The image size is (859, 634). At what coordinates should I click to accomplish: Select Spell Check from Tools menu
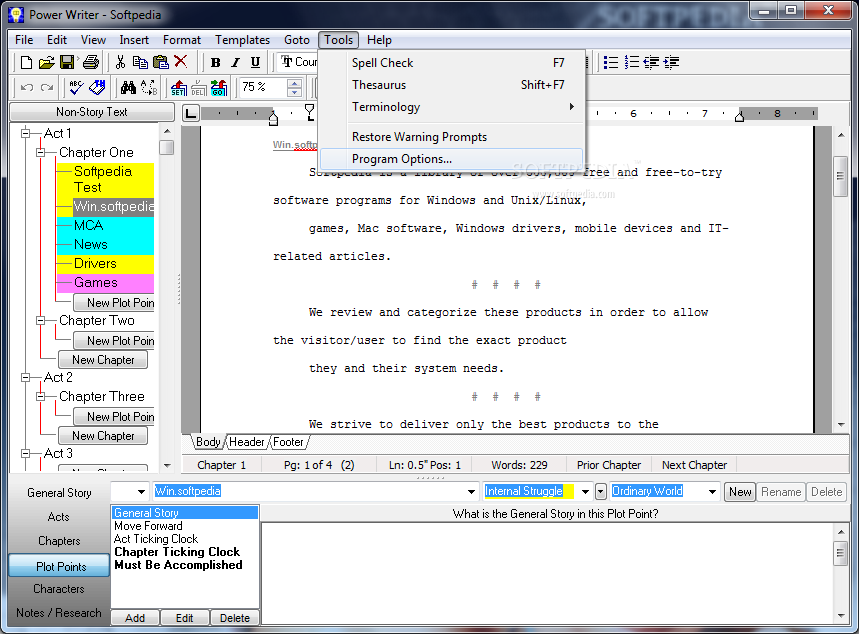(453, 63)
